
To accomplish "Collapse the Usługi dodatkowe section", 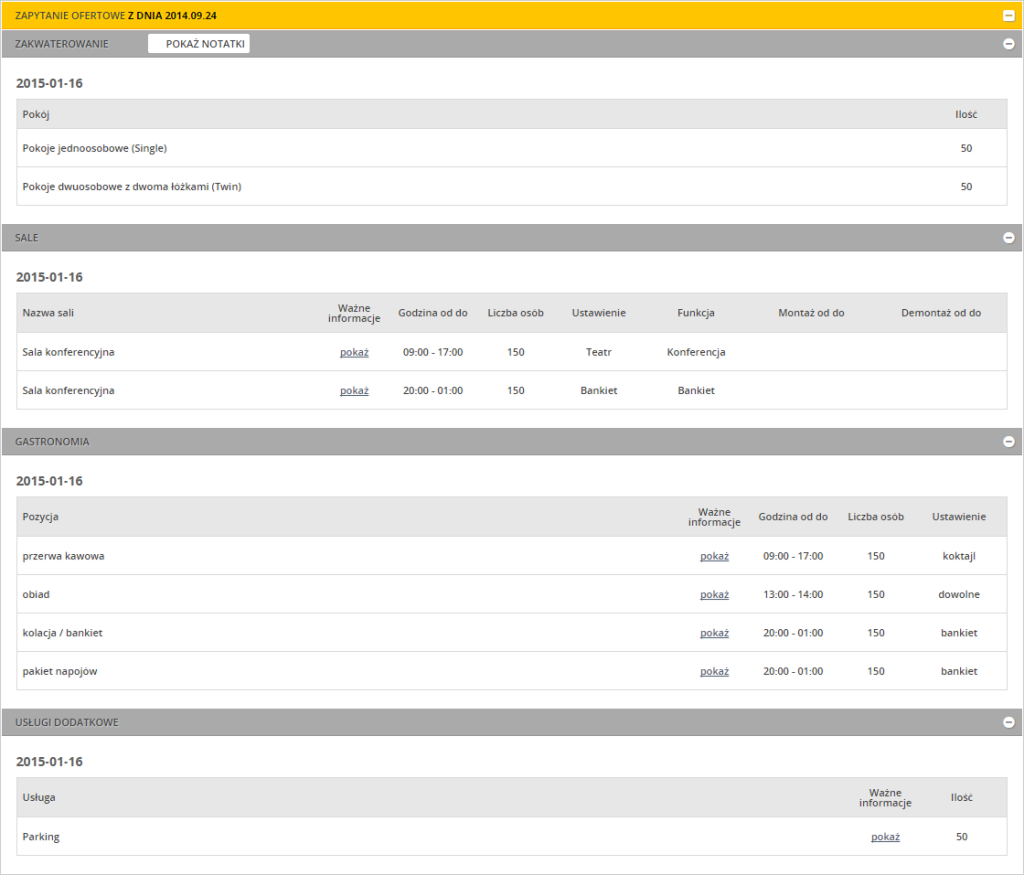I will pos(1008,722).
